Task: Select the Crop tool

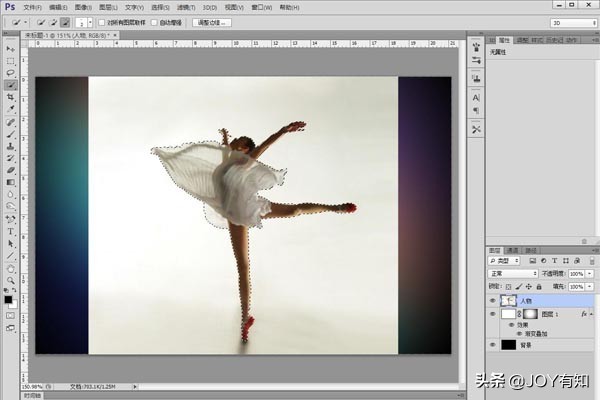Action: point(10,97)
